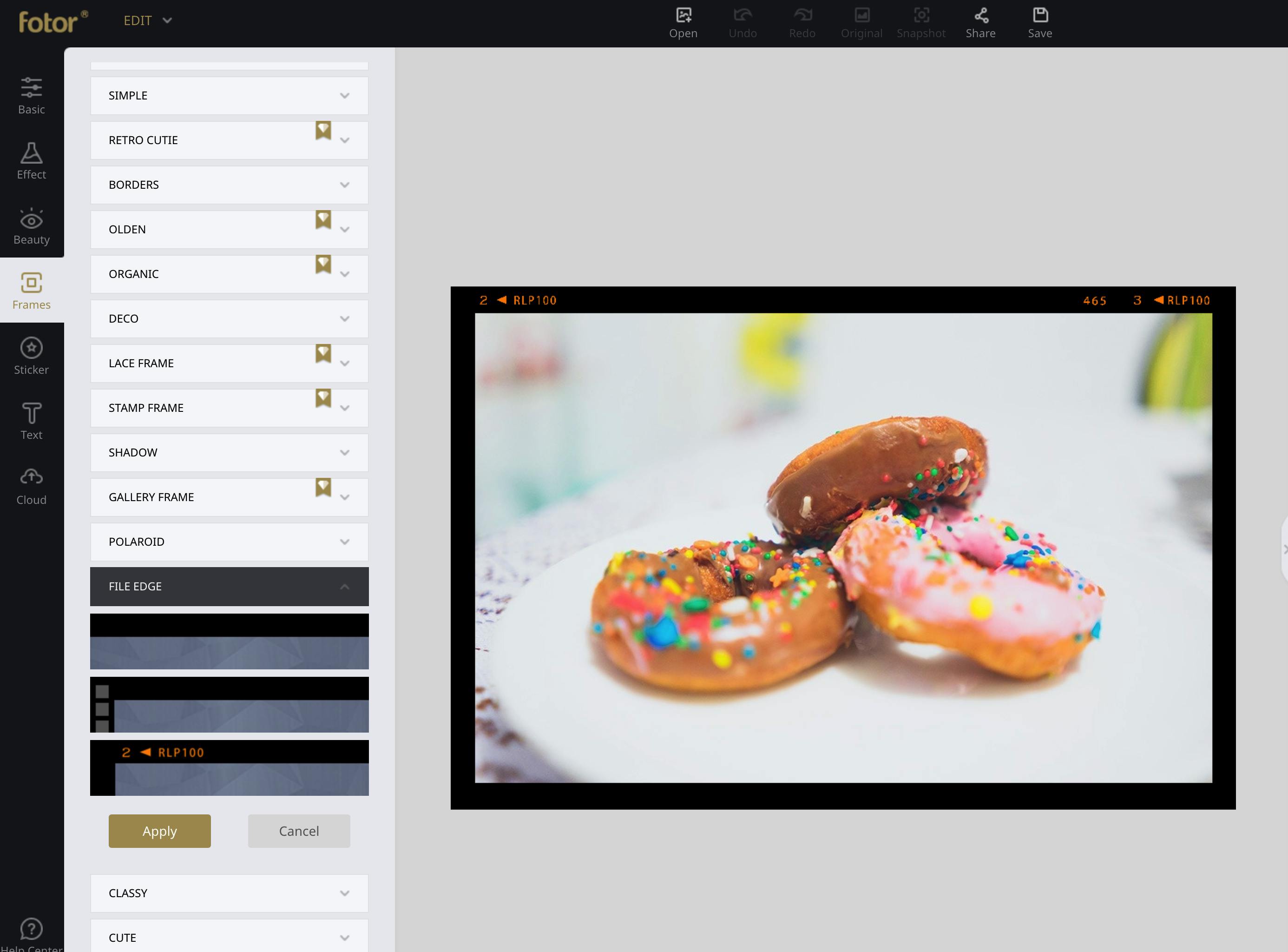Expand the POLAROID frames section

tap(229, 542)
